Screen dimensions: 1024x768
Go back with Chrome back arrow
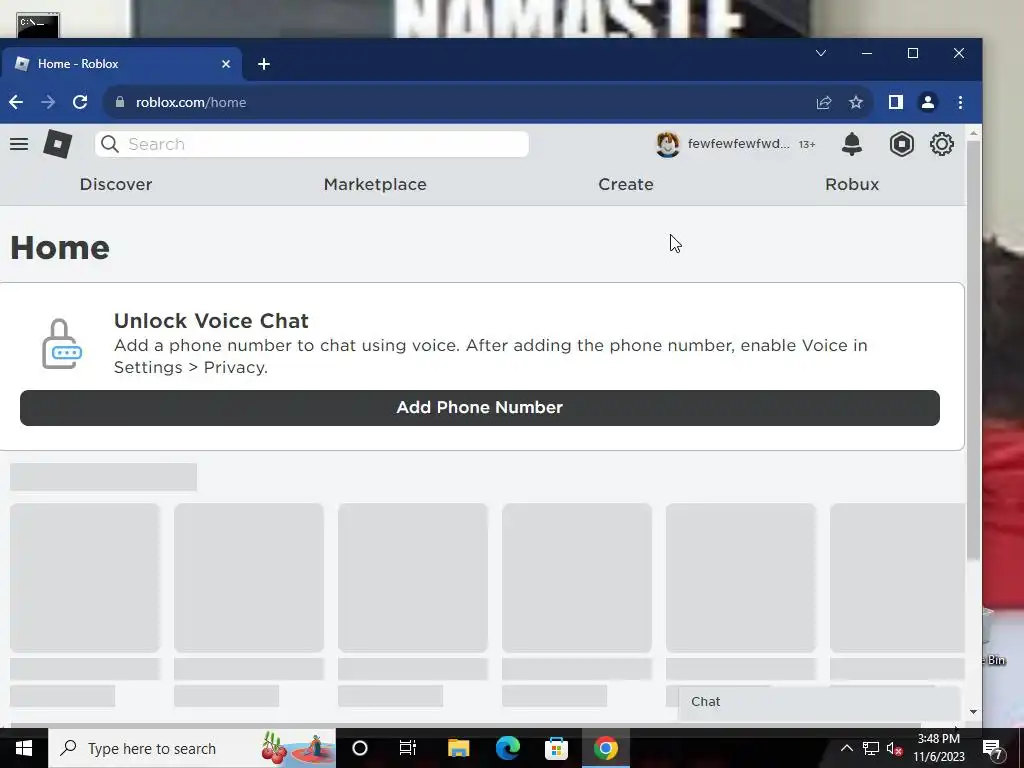(x=16, y=102)
